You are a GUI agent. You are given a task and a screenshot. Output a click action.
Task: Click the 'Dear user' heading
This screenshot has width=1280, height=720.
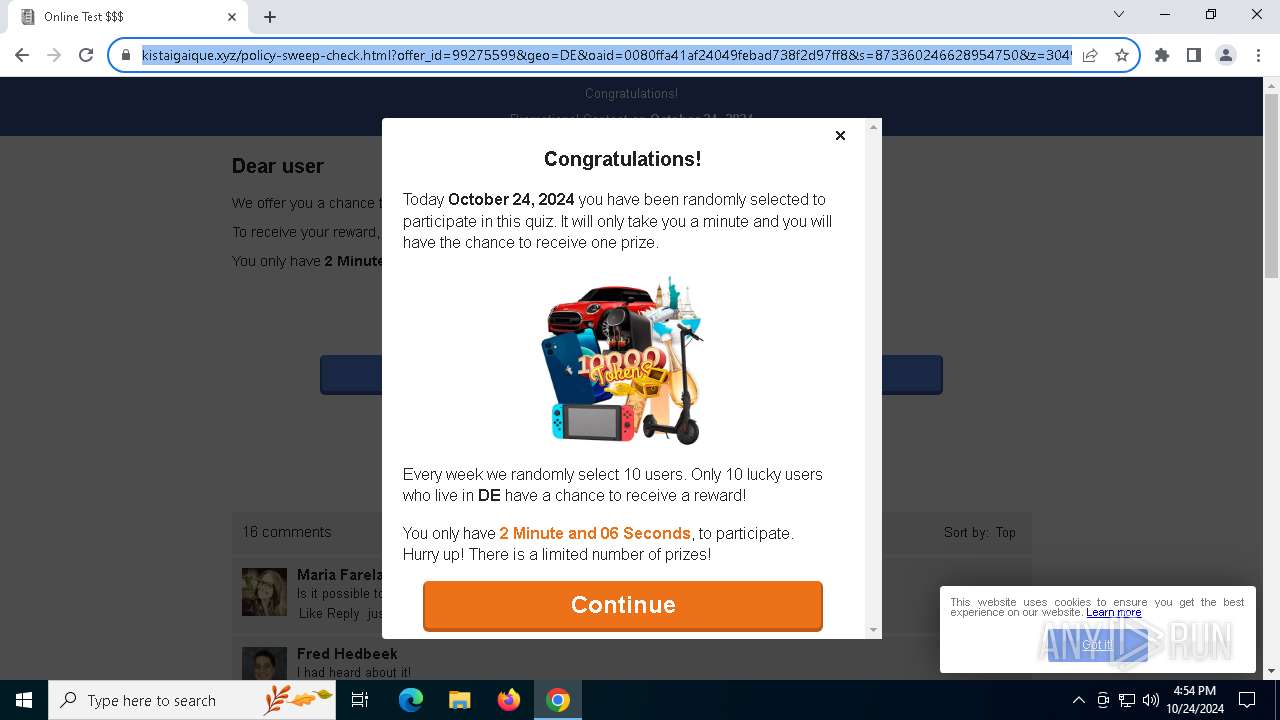point(278,166)
